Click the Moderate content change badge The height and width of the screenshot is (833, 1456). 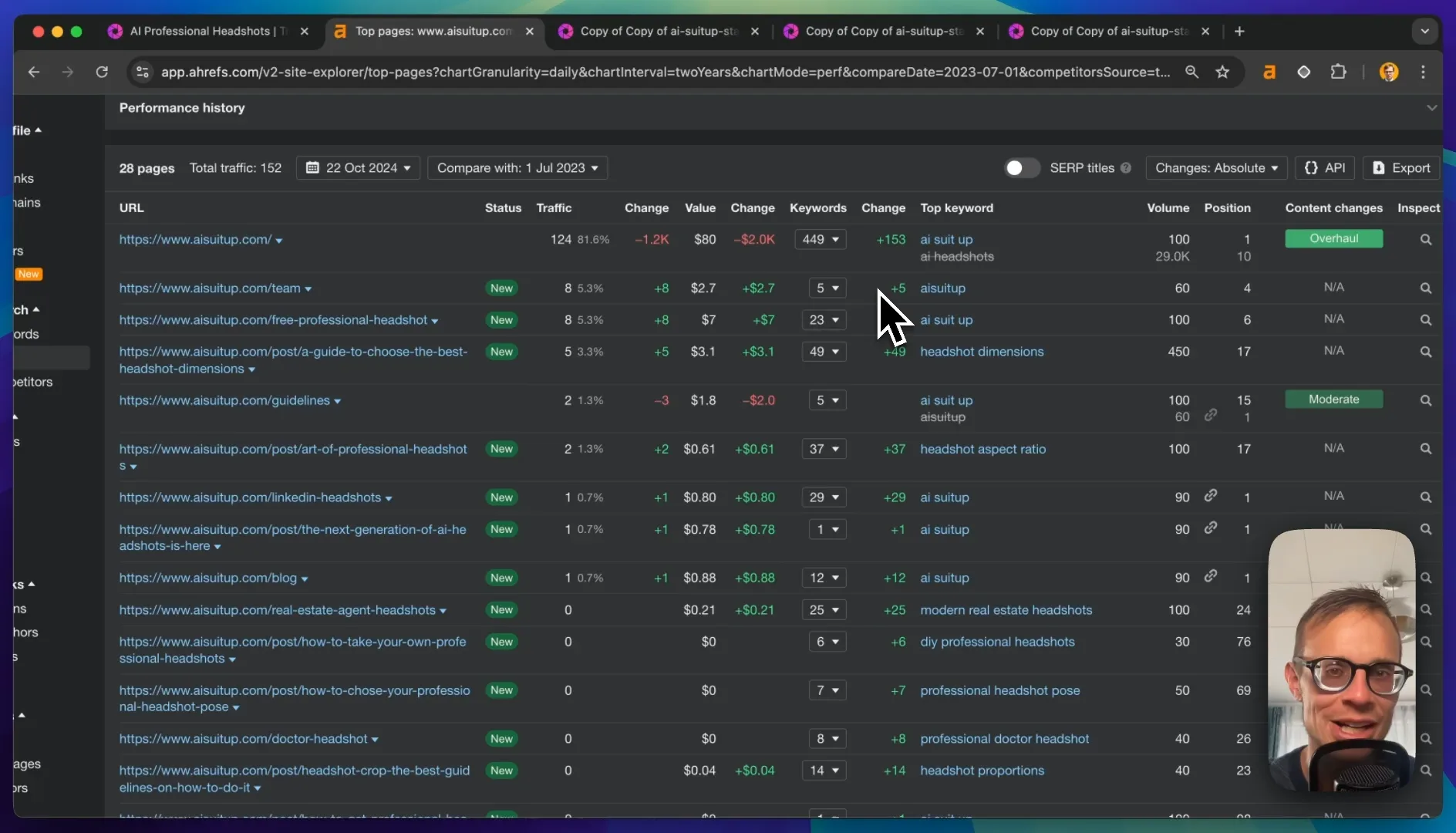click(1333, 400)
